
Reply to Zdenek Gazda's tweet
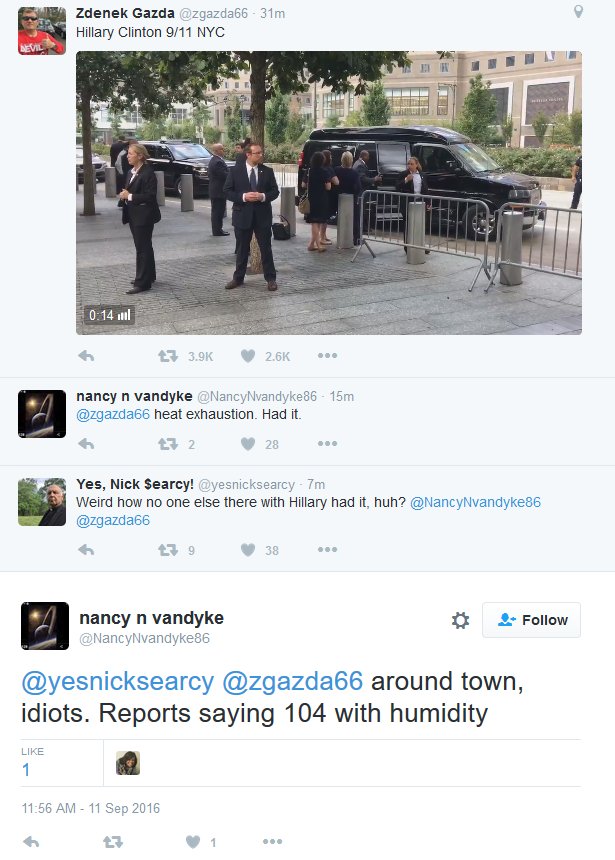point(86,356)
